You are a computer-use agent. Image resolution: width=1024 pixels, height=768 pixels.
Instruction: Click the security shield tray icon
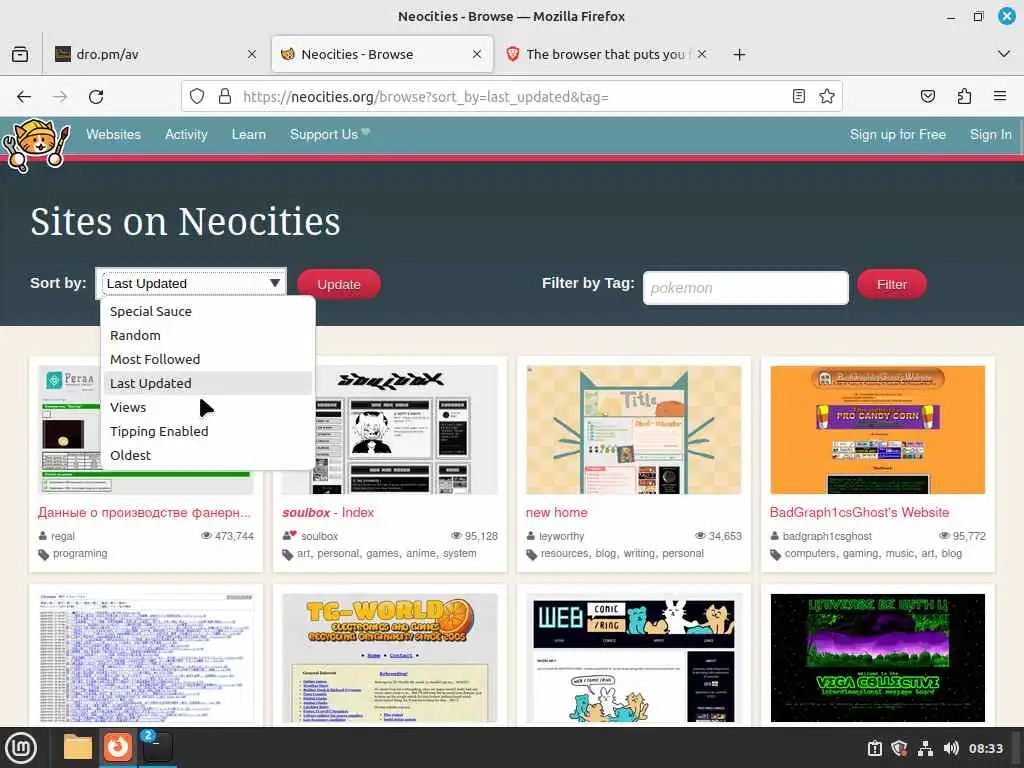(900, 748)
